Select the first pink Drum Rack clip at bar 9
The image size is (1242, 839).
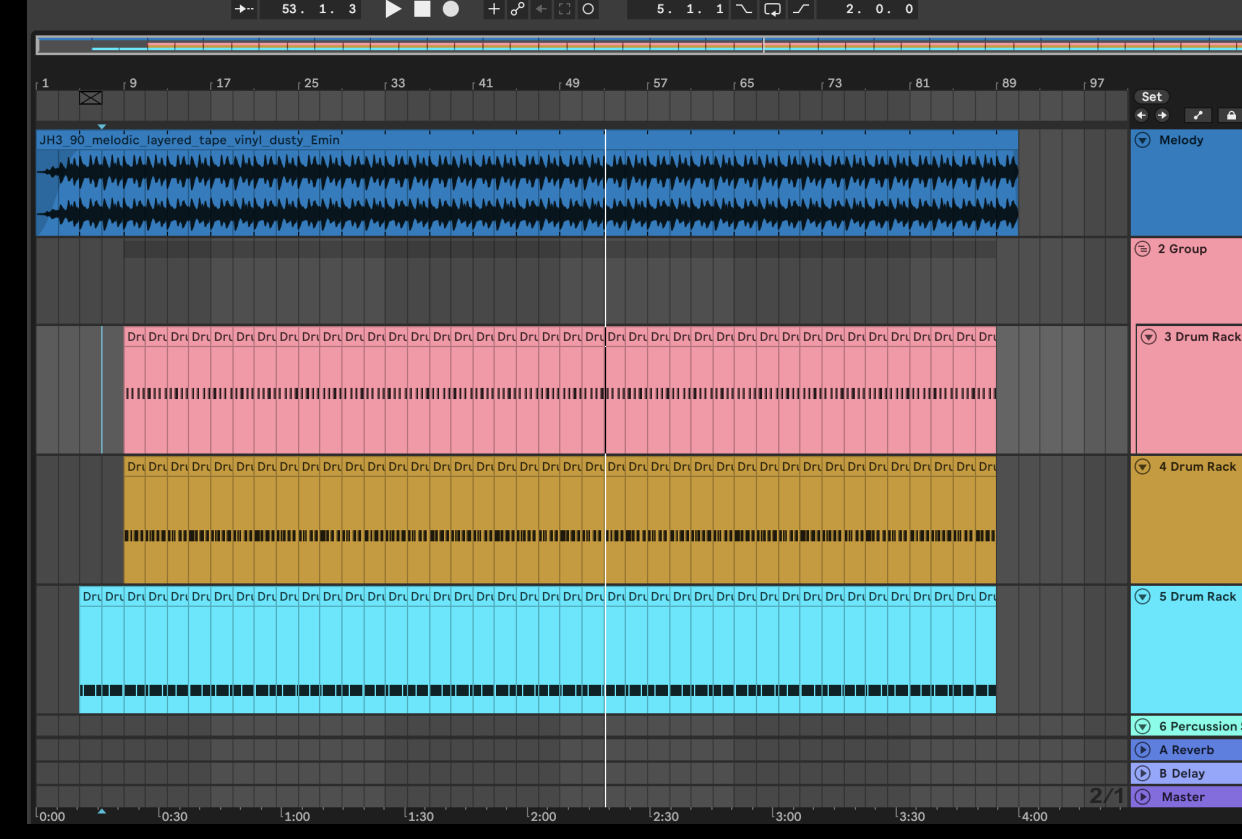(134, 390)
